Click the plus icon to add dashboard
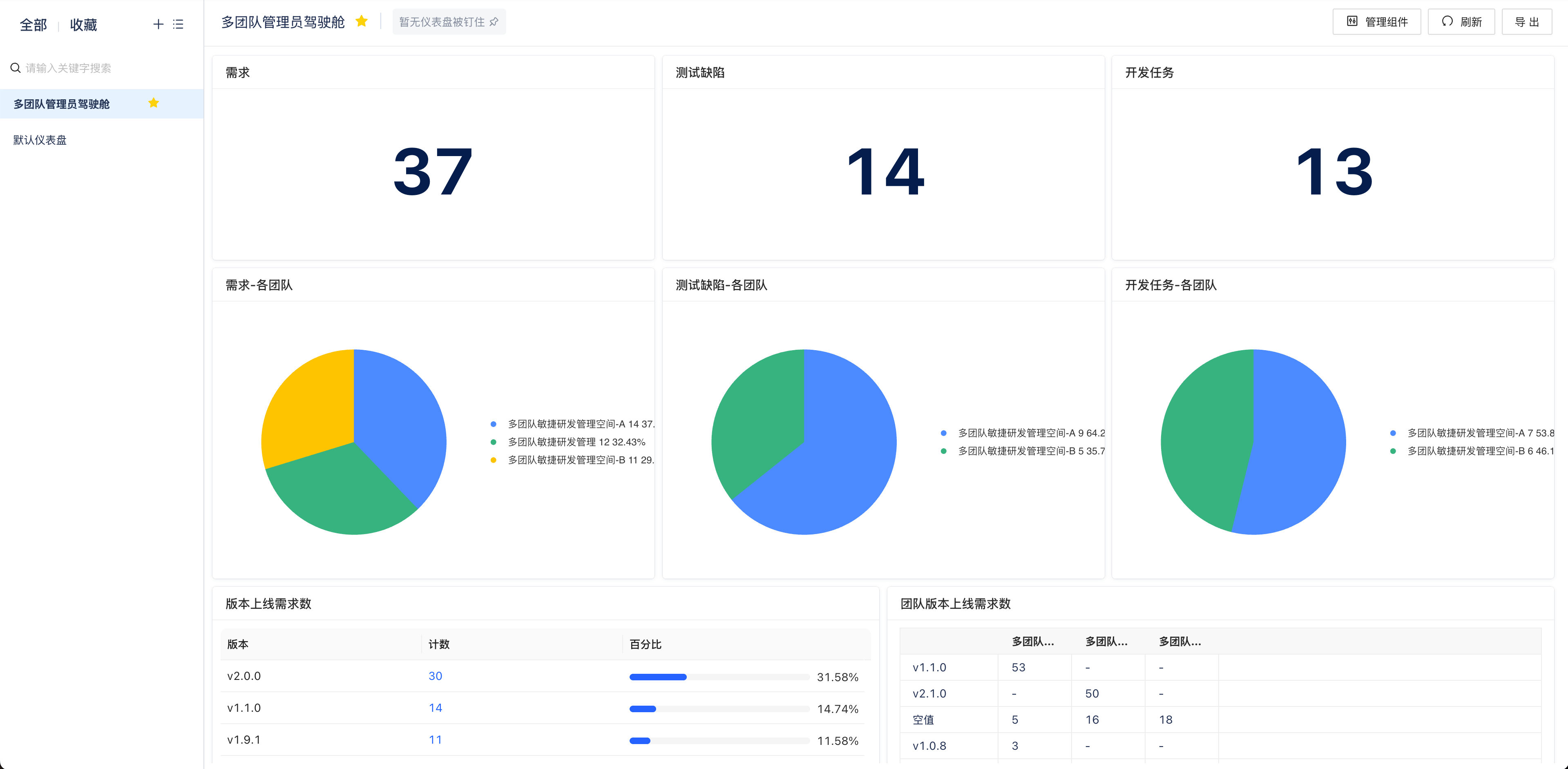The height and width of the screenshot is (769, 1568). [158, 25]
